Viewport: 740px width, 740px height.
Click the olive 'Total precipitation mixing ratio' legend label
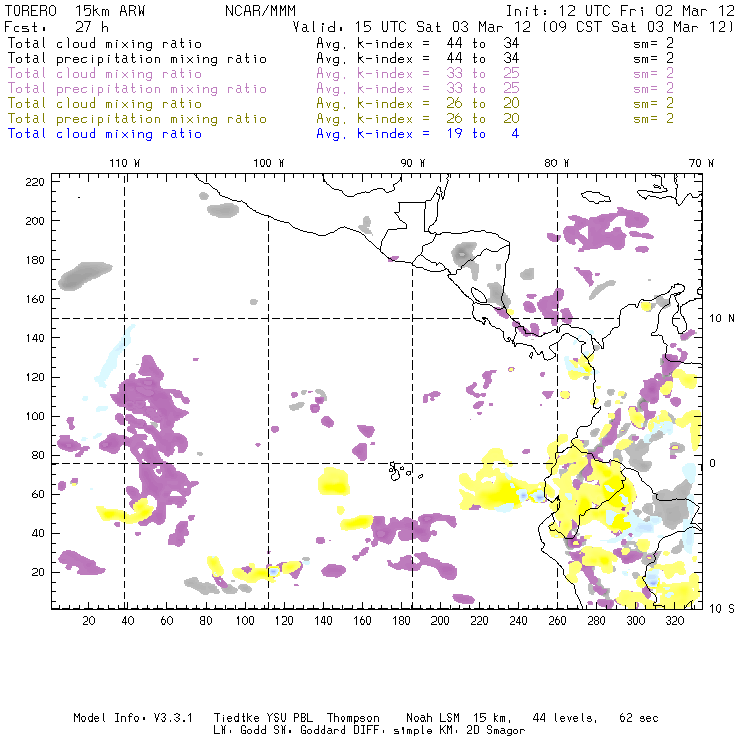pyautogui.click(x=137, y=119)
